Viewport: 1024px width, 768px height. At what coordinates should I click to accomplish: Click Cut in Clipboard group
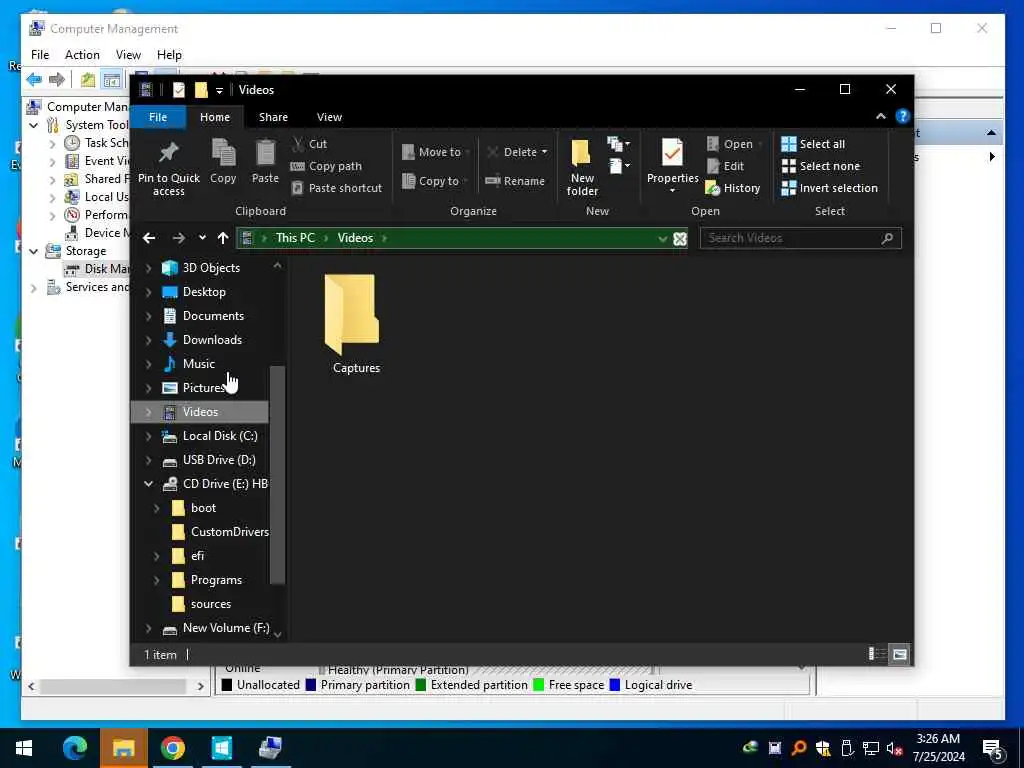(x=310, y=144)
